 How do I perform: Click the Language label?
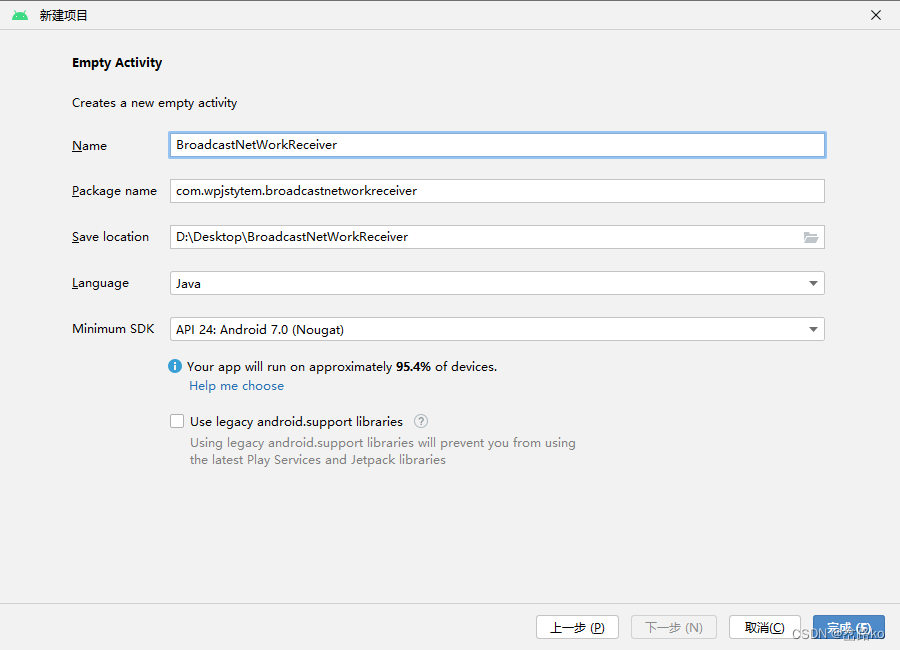[100, 283]
